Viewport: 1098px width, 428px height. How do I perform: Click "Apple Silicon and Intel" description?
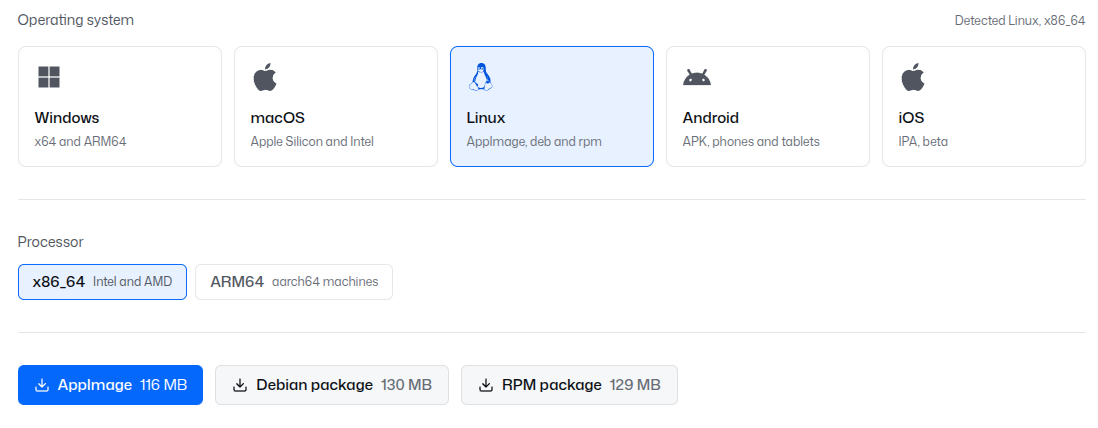coord(312,141)
